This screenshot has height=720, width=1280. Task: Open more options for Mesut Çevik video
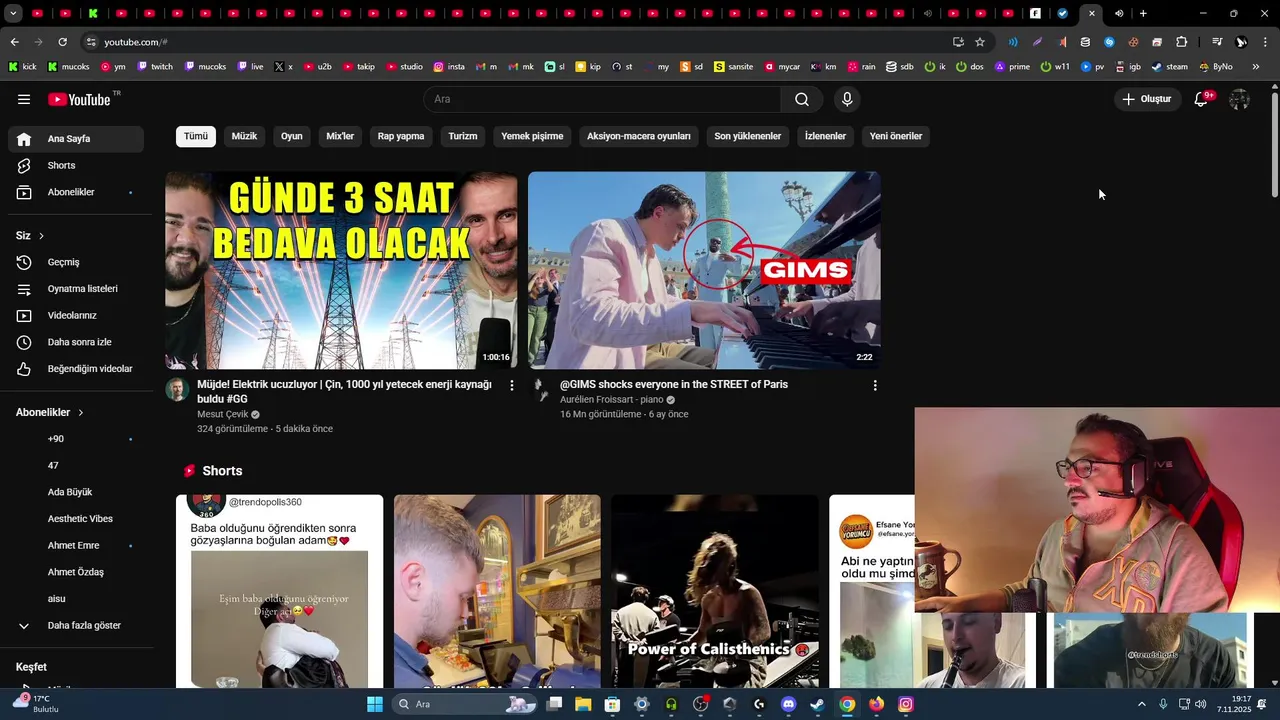point(512,385)
